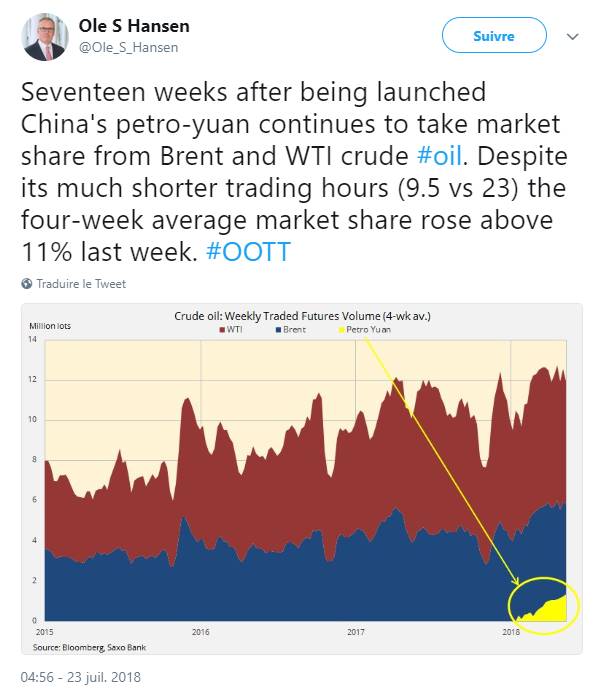
Task: Click the yellow circled Petro Yuan area
Action: (544, 605)
